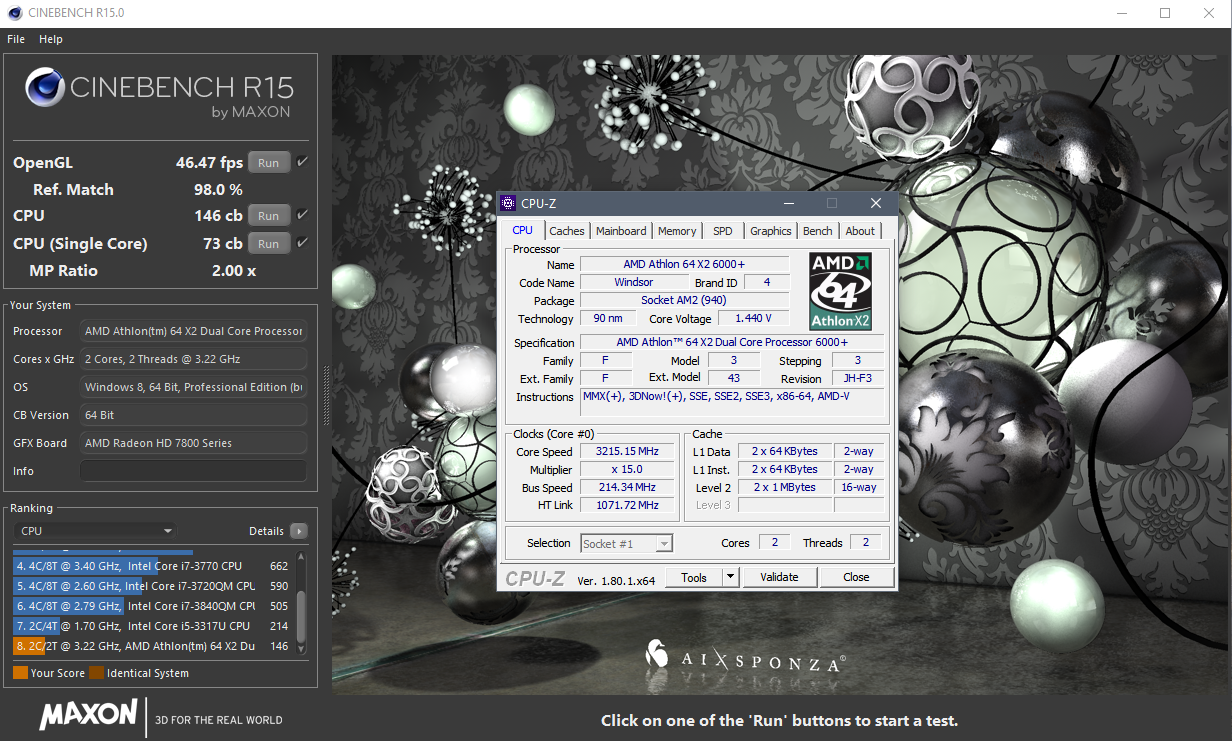Image resolution: width=1232 pixels, height=741 pixels.
Task: Open the Socket #1 selection dropdown
Action: [x=627, y=544]
